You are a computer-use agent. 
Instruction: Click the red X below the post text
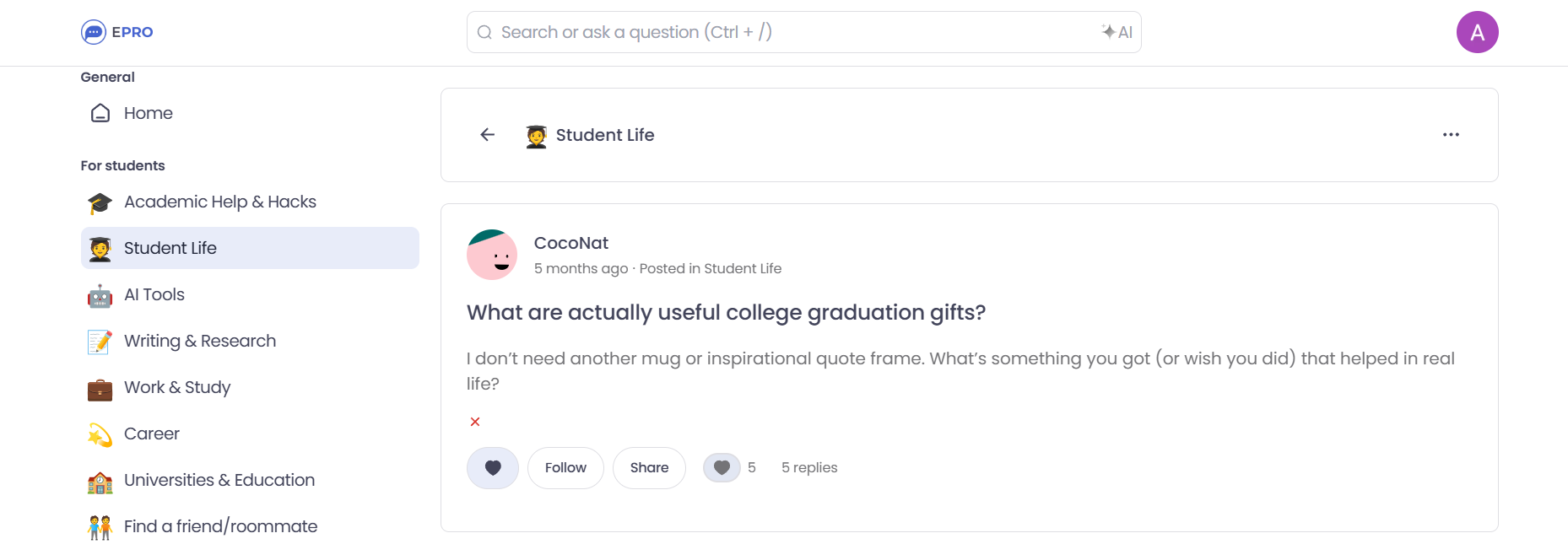click(x=475, y=422)
